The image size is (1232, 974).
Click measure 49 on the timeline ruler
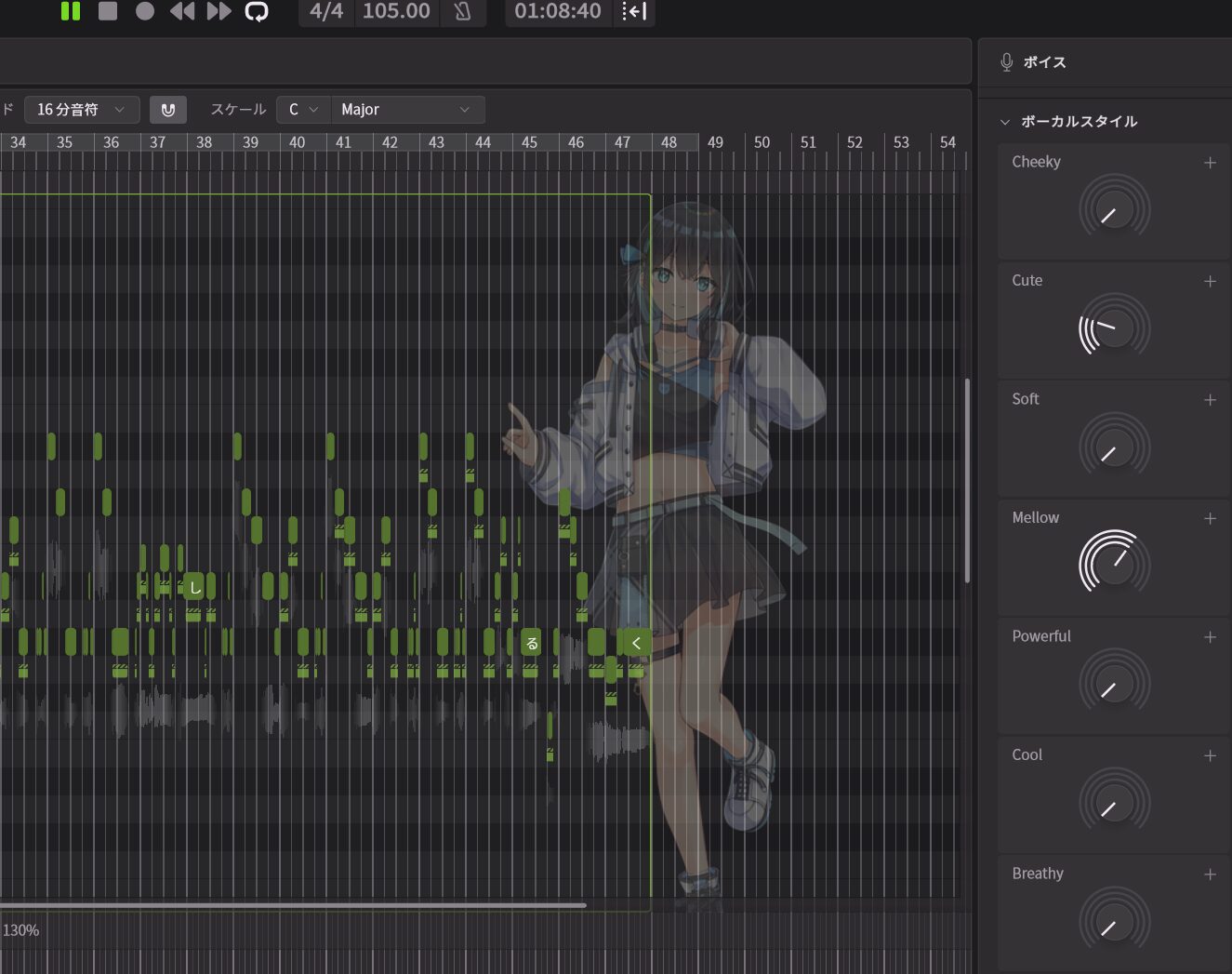pyautogui.click(x=715, y=142)
